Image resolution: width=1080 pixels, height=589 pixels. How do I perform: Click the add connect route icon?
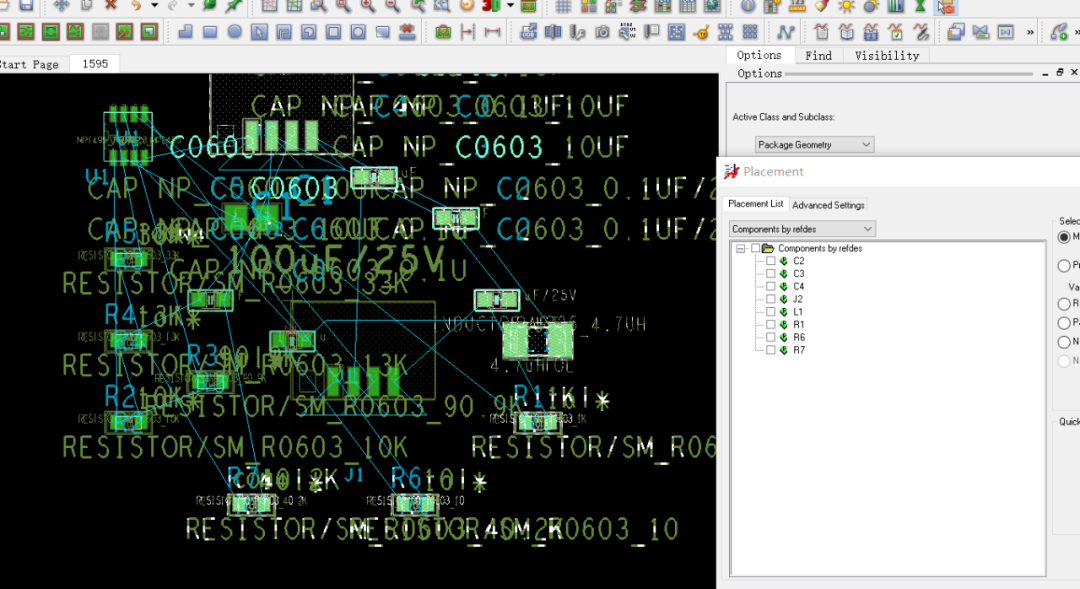point(785,32)
